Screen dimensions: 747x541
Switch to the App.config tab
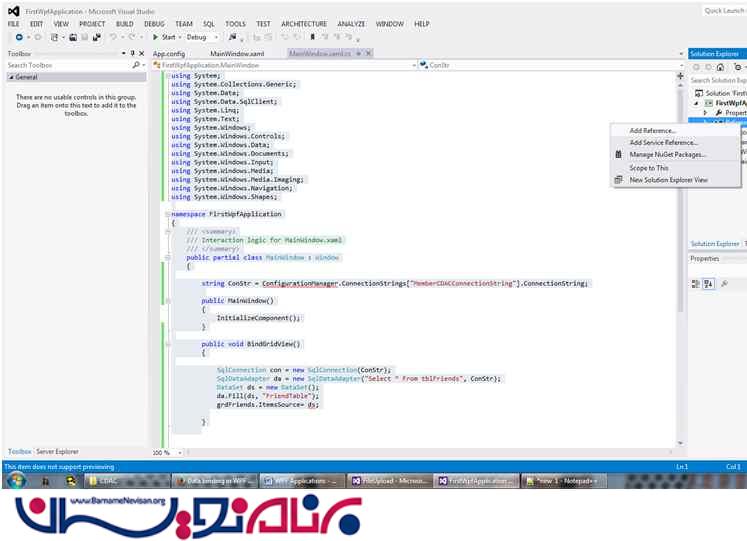pyautogui.click(x=169, y=53)
